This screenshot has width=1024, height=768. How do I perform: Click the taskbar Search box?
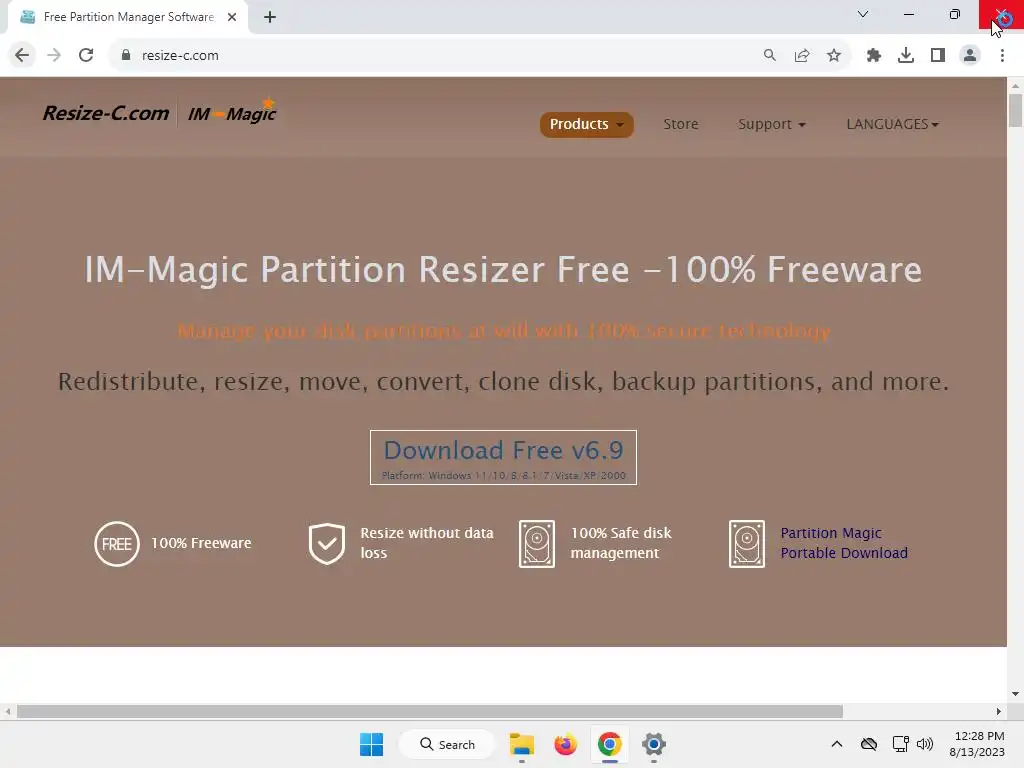(x=447, y=744)
